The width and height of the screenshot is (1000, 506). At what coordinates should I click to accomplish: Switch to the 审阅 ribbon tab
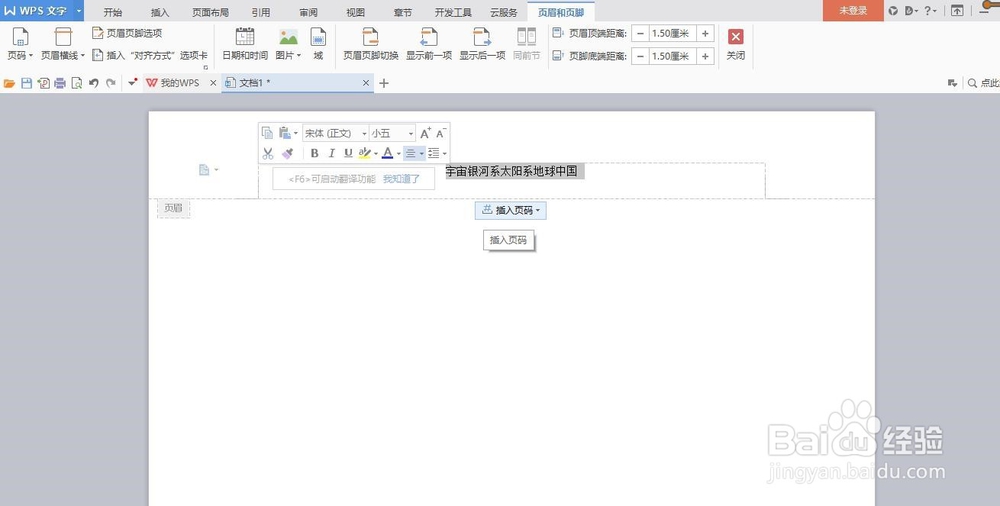tap(309, 11)
